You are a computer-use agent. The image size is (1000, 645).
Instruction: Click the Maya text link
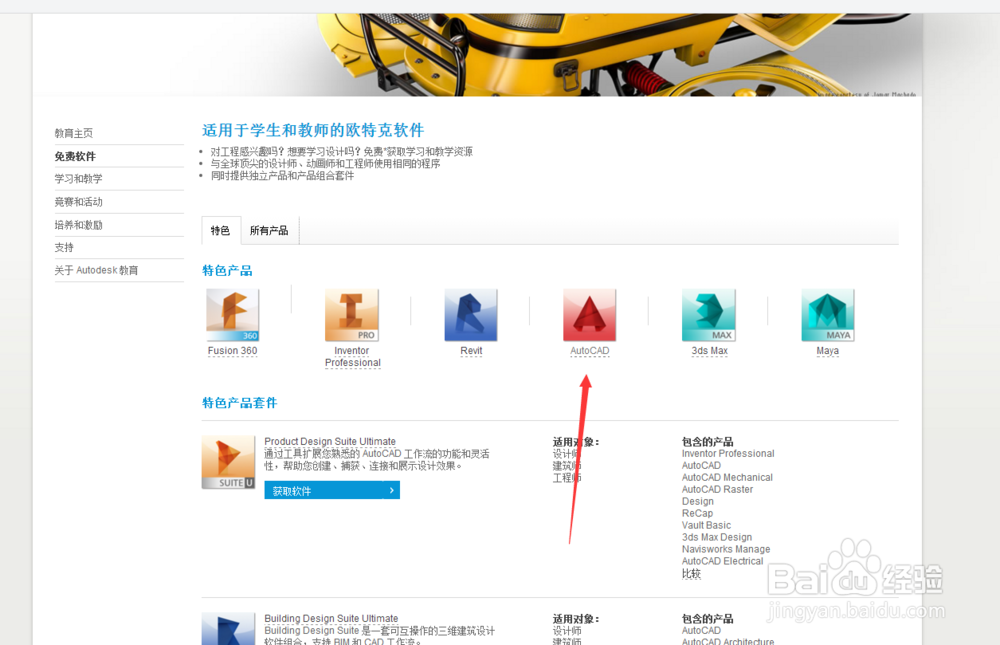click(827, 351)
